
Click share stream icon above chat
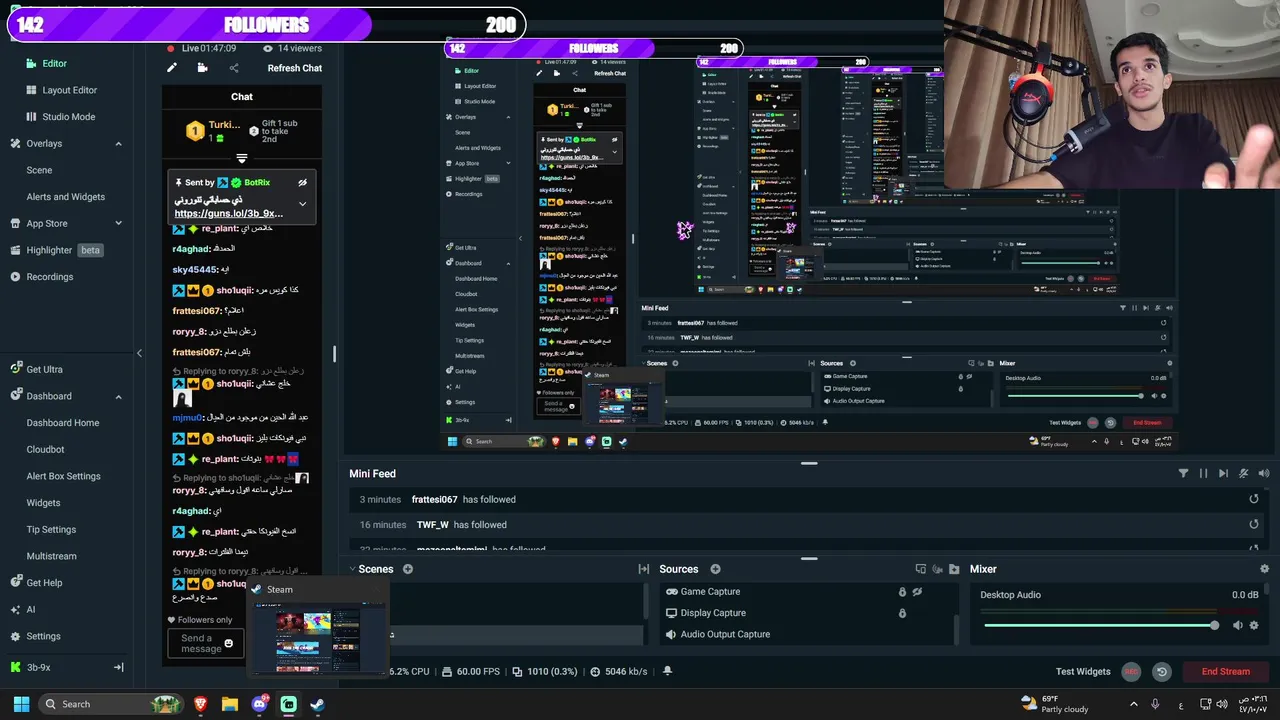point(234,68)
